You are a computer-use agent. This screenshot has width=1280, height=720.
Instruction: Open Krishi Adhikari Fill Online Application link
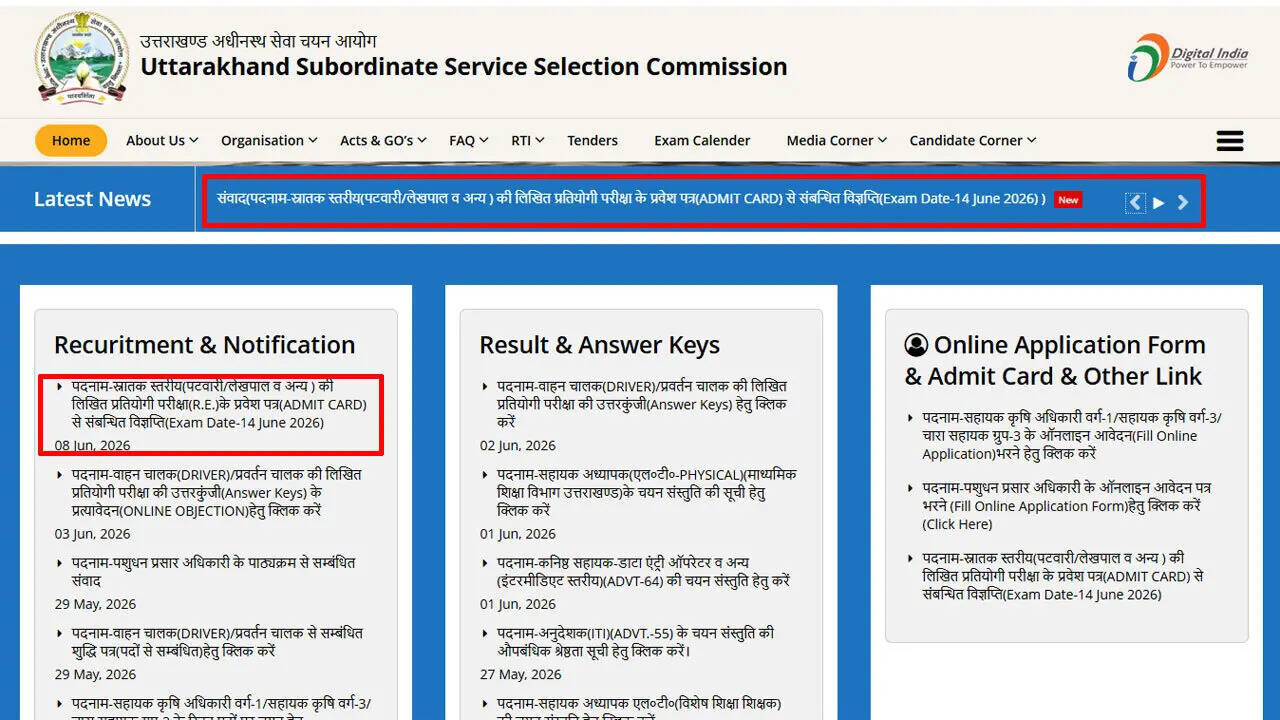[x=1072, y=436]
